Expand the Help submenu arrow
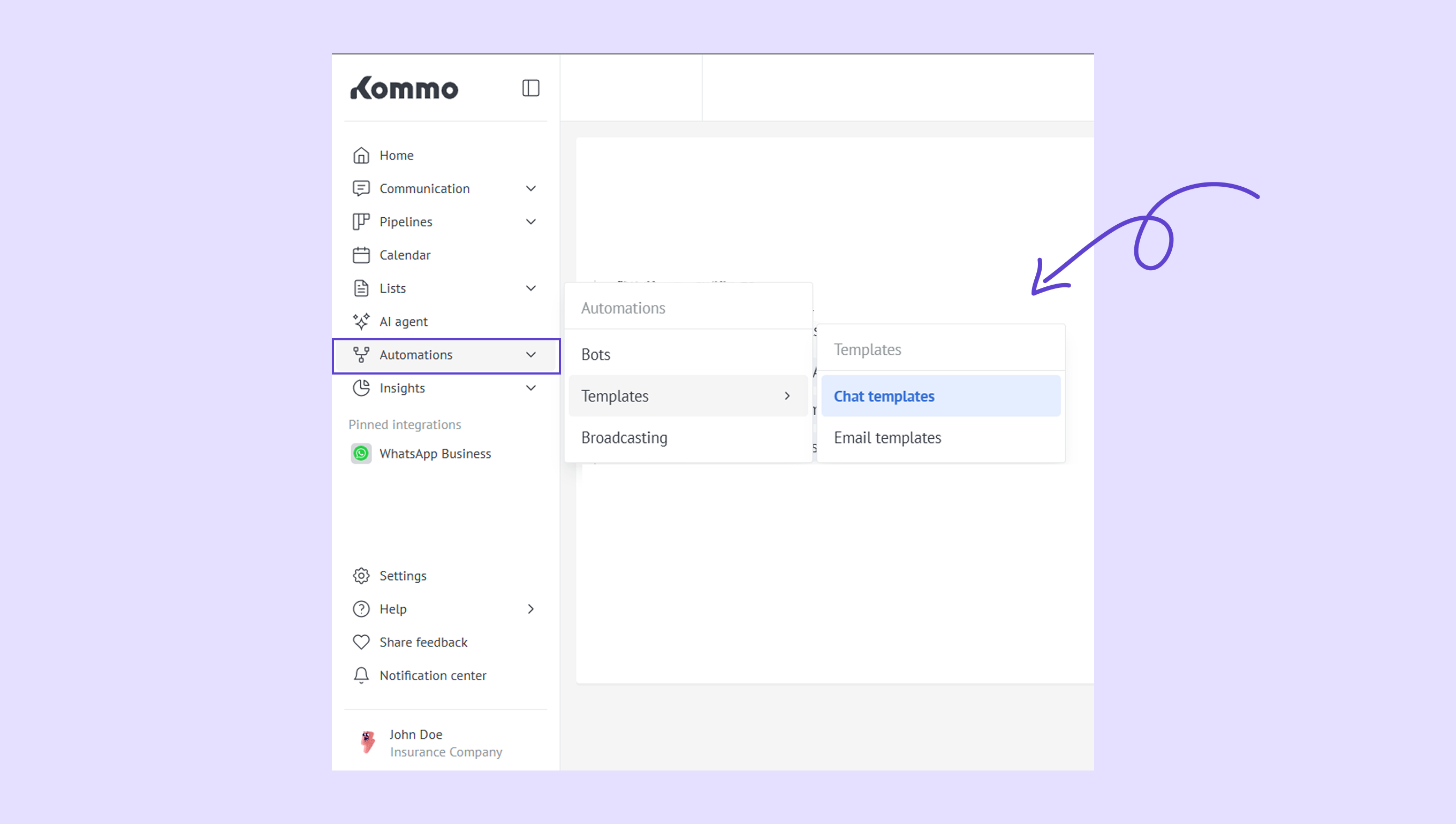Screen dimensions: 1456x824 (x=530, y=609)
